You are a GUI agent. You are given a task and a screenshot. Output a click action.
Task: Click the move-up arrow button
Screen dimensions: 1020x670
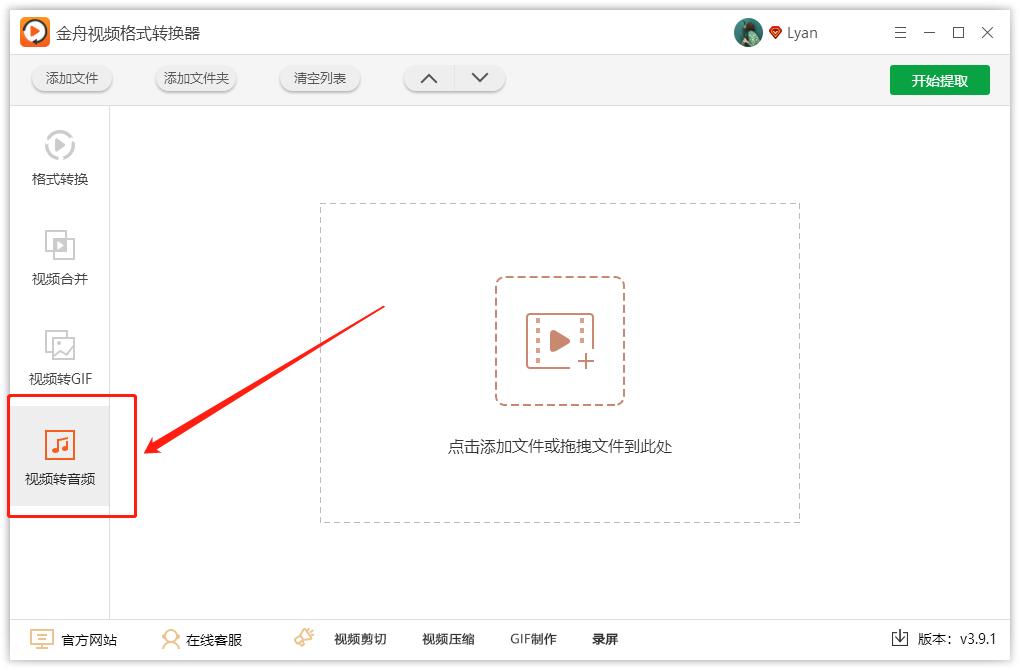428,77
